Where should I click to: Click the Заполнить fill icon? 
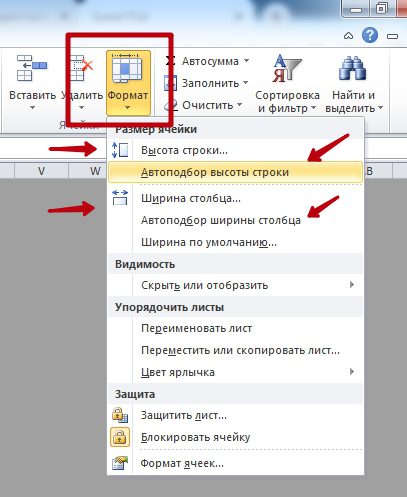(x=170, y=83)
